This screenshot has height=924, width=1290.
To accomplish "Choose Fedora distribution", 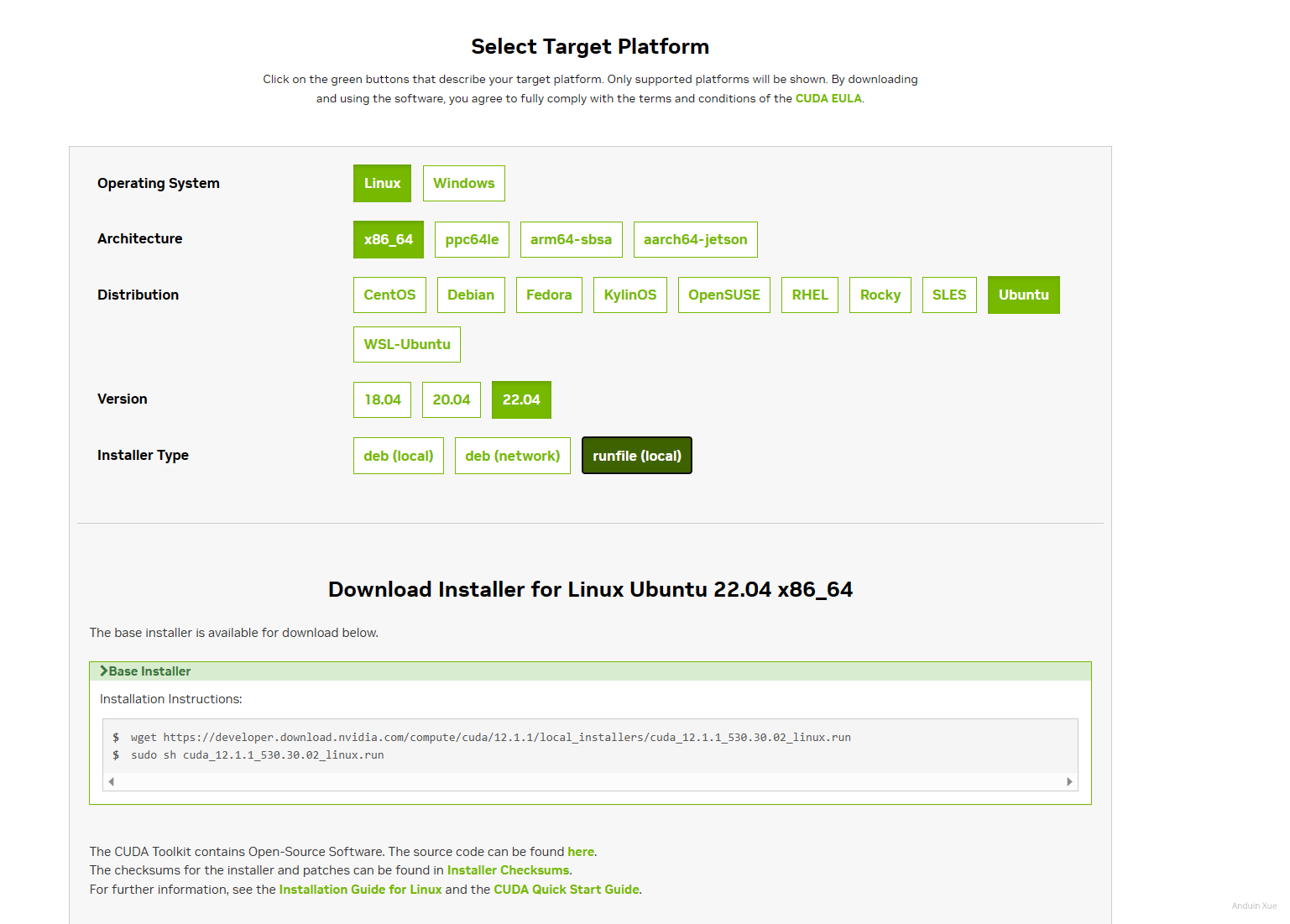I will 548,295.
